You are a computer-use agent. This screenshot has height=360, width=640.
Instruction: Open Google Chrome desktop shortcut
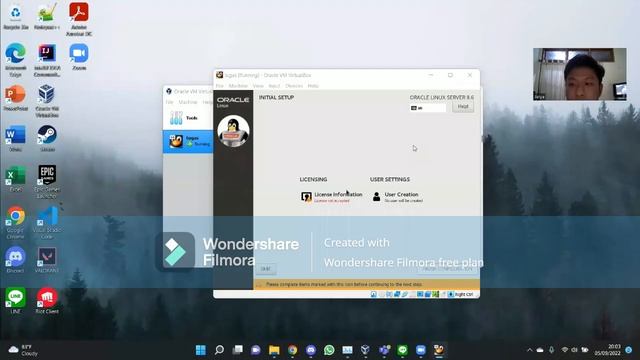(x=16, y=223)
